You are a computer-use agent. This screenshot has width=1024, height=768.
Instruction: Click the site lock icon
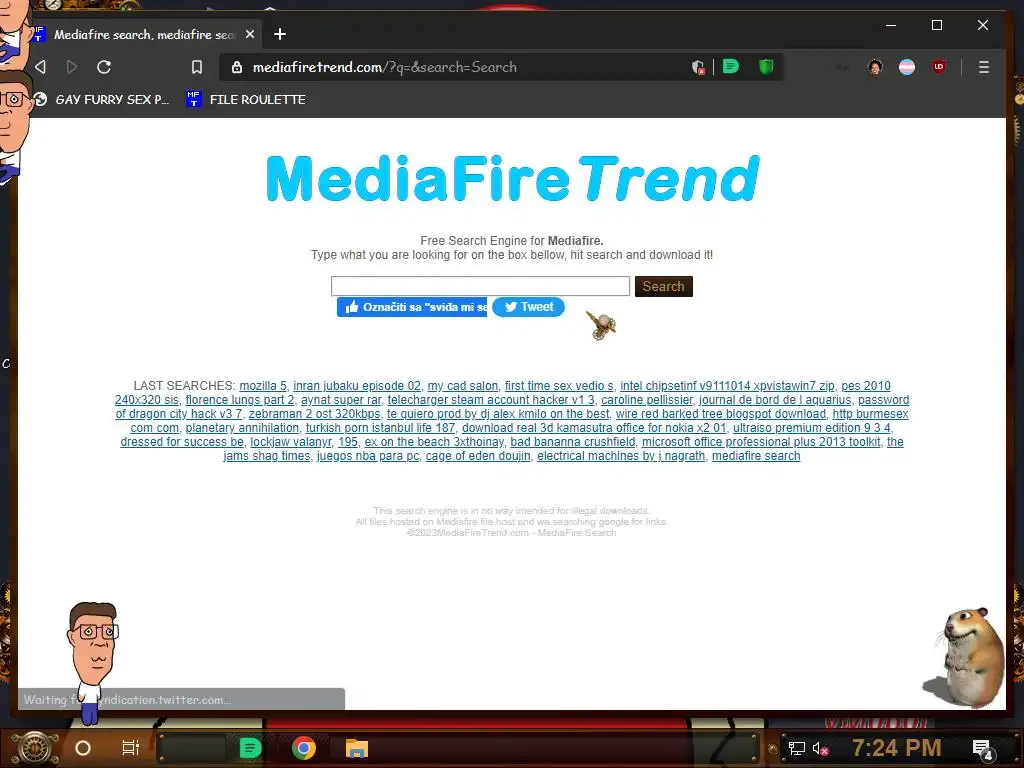tap(237, 67)
